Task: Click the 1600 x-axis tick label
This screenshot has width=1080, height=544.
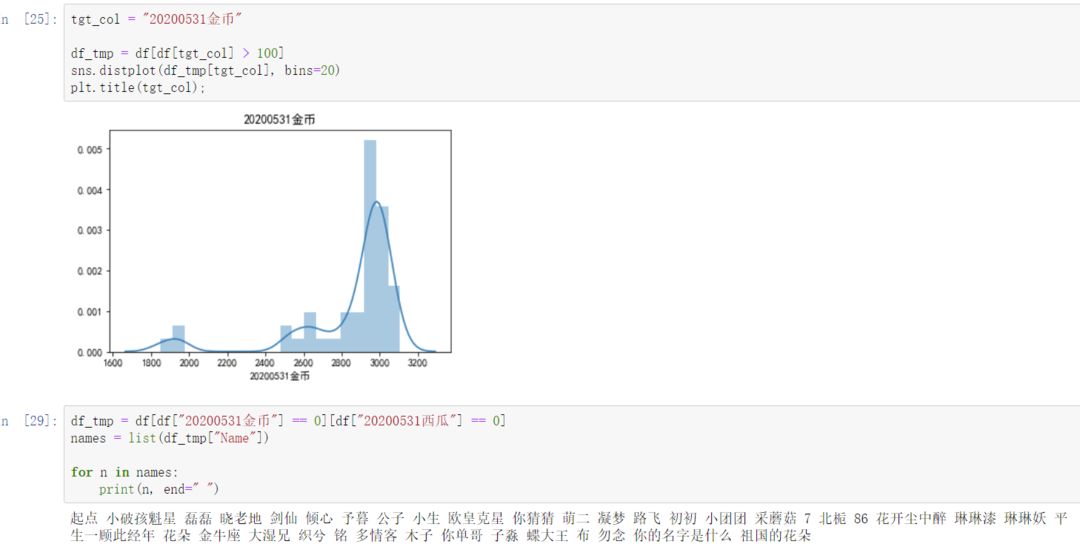Action: click(x=114, y=363)
